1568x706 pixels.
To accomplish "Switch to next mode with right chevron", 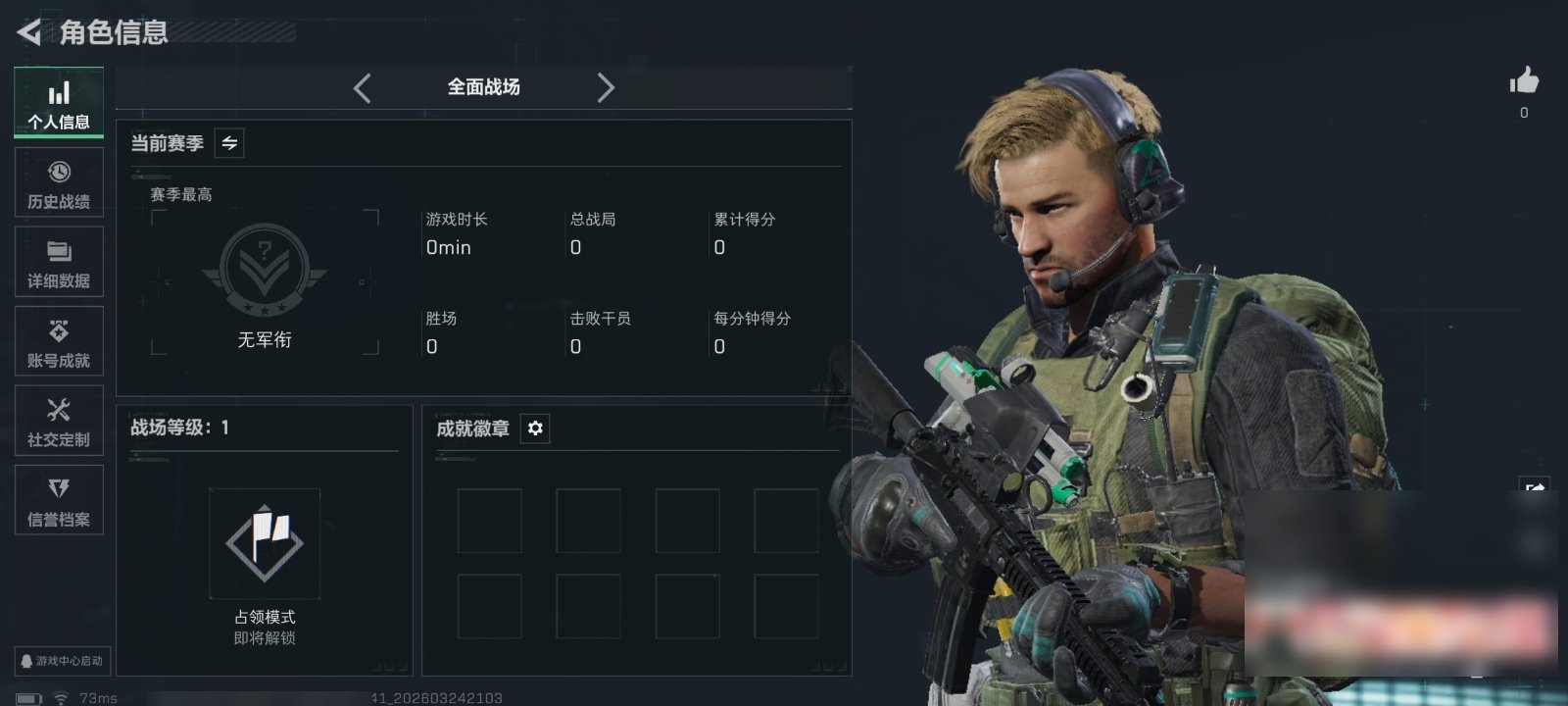I will [x=606, y=88].
